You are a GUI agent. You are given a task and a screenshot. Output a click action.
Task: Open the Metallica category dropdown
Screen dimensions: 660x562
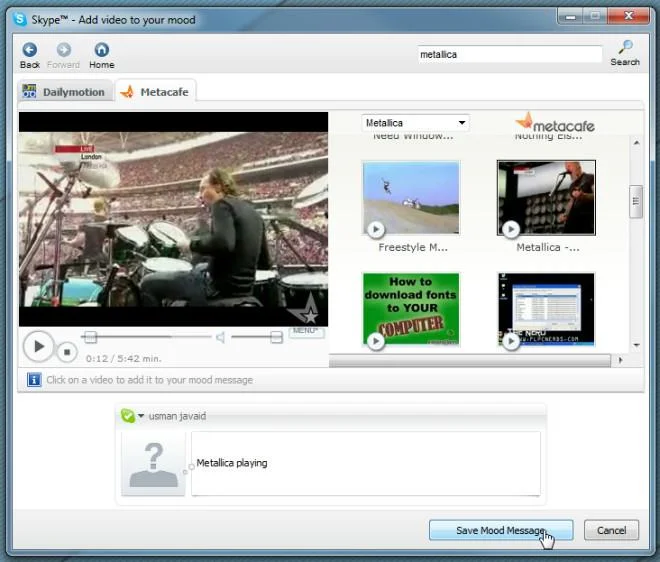[x=415, y=123]
